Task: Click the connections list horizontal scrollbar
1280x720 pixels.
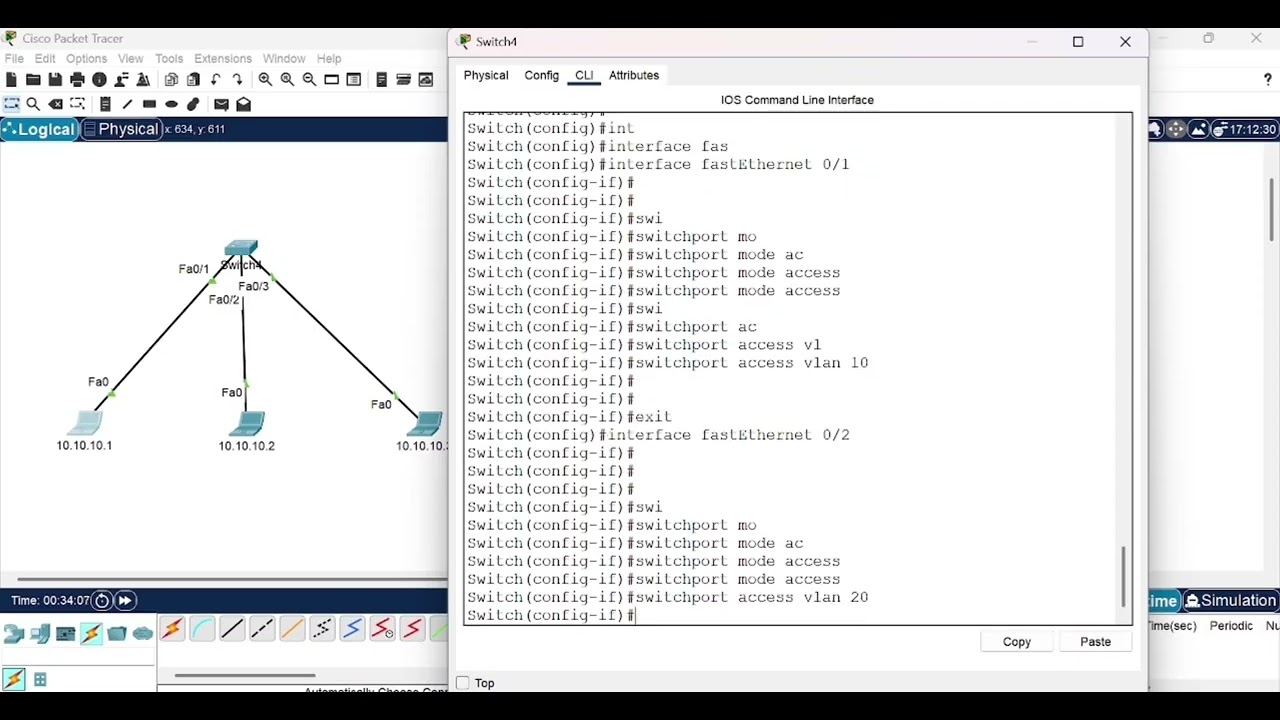Action: (245, 675)
